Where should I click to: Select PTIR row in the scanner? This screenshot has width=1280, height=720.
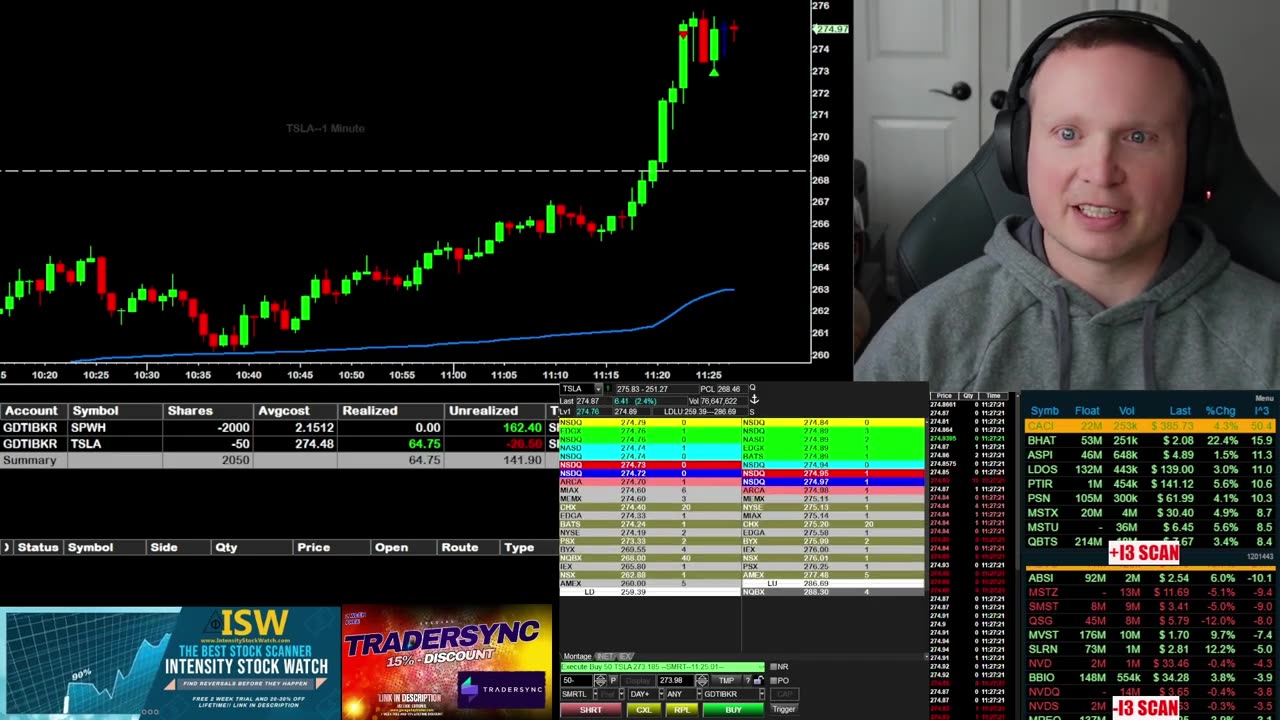point(1150,484)
